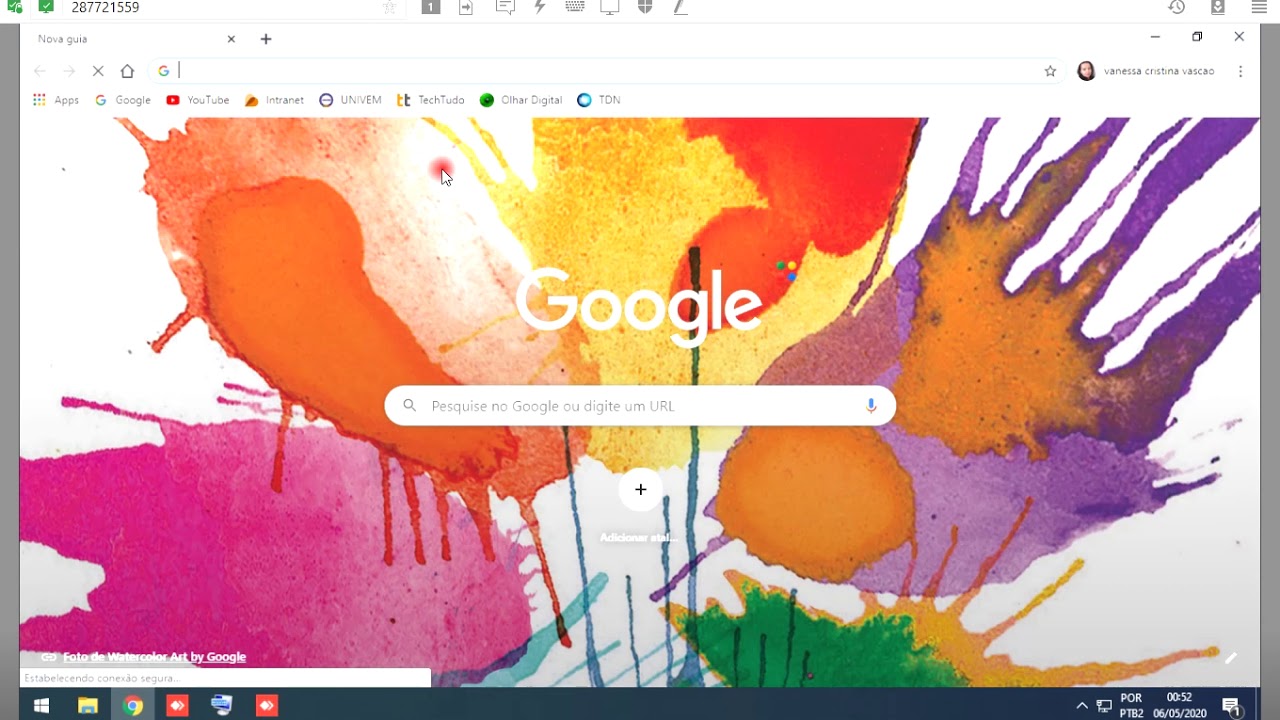Open the Olhar Digital bookmark
The height and width of the screenshot is (720, 1280).
coord(521,100)
